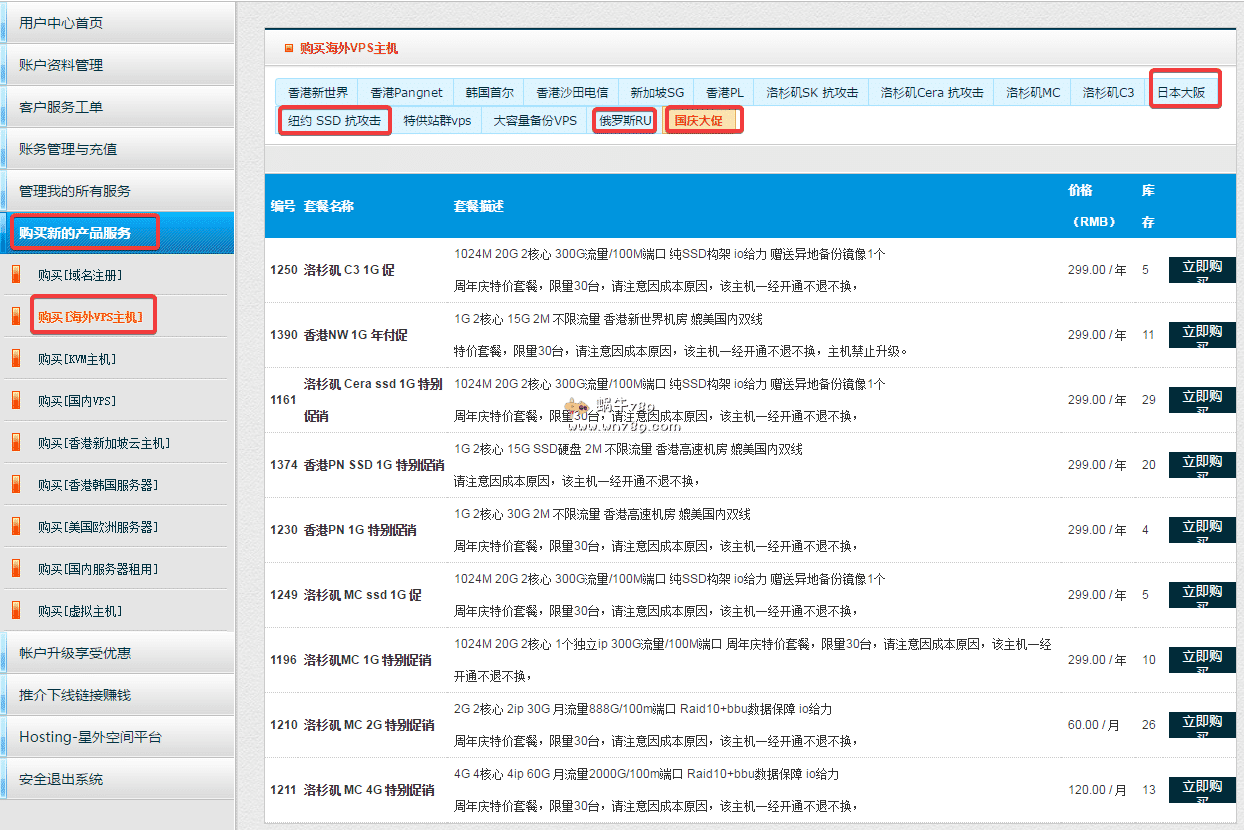Open the 国庆大促 promotion tab
Screen dimensions: 1244x830
click(704, 121)
